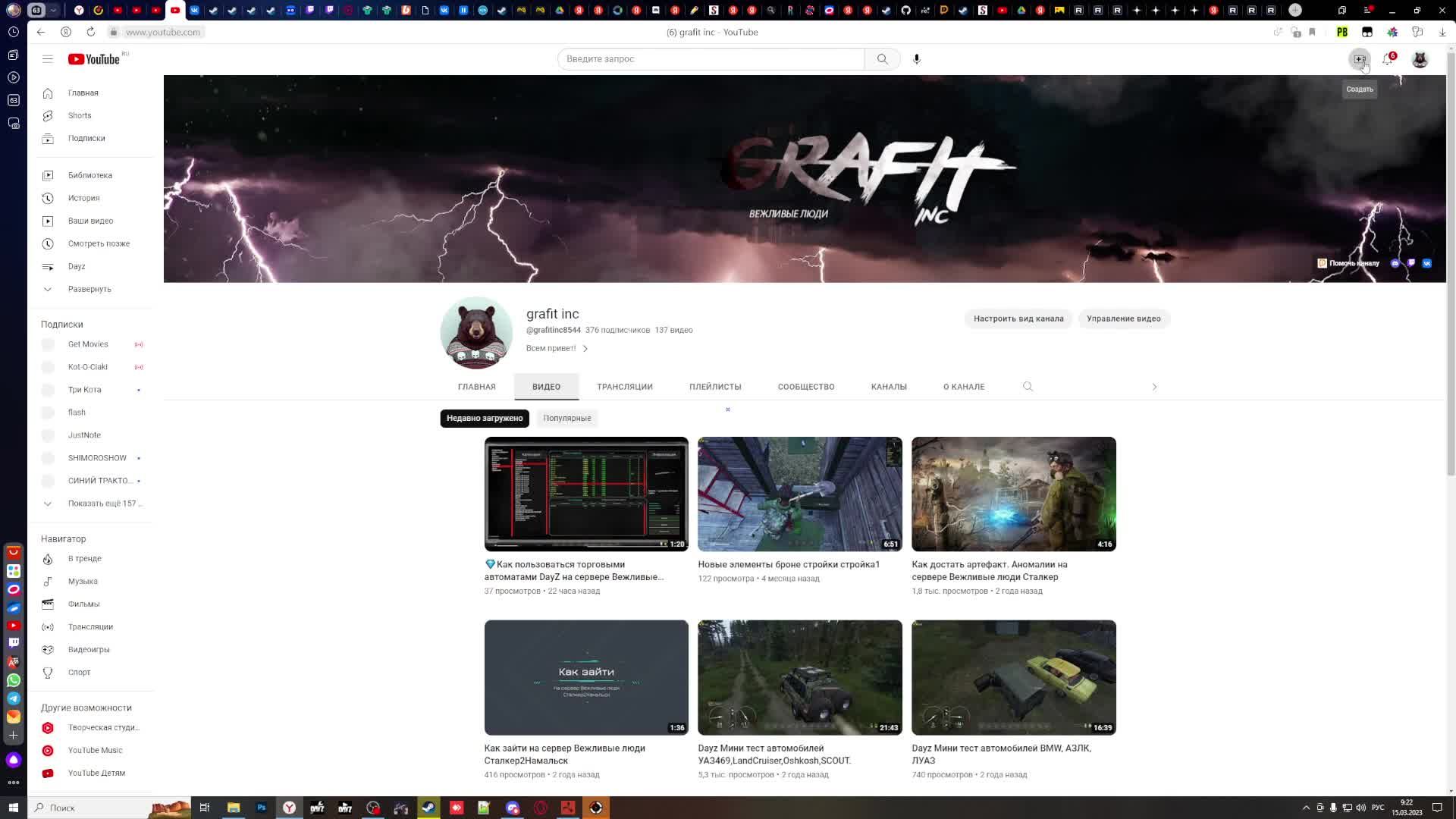Click the search magnifier button

point(882,59)
